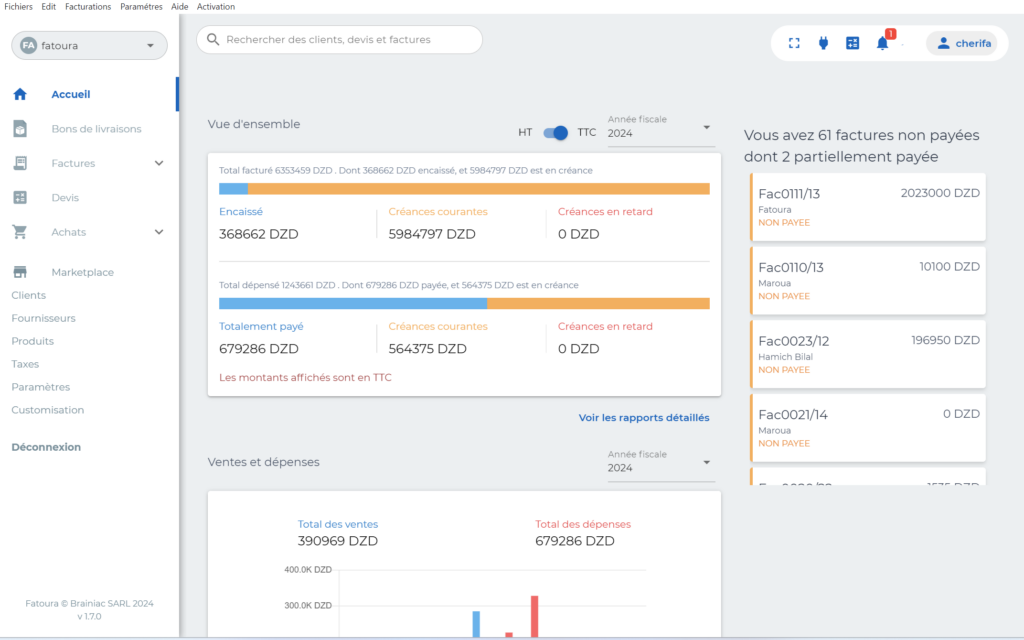
Task: Click the Déconnexion link
Action: [46, 447]
